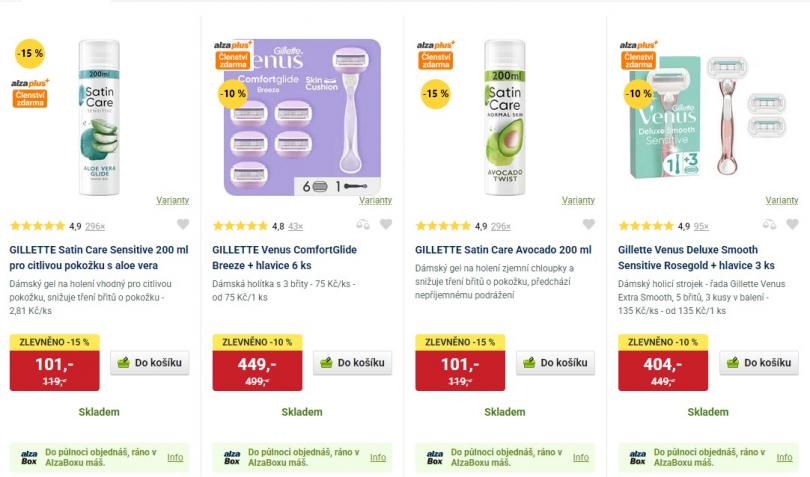Image resolution: width=810 pixels, height=477 pixels.
Task: Add Venus Deluxe Smooth Sensitive Rosegold to cart
Action: point(759,363)
